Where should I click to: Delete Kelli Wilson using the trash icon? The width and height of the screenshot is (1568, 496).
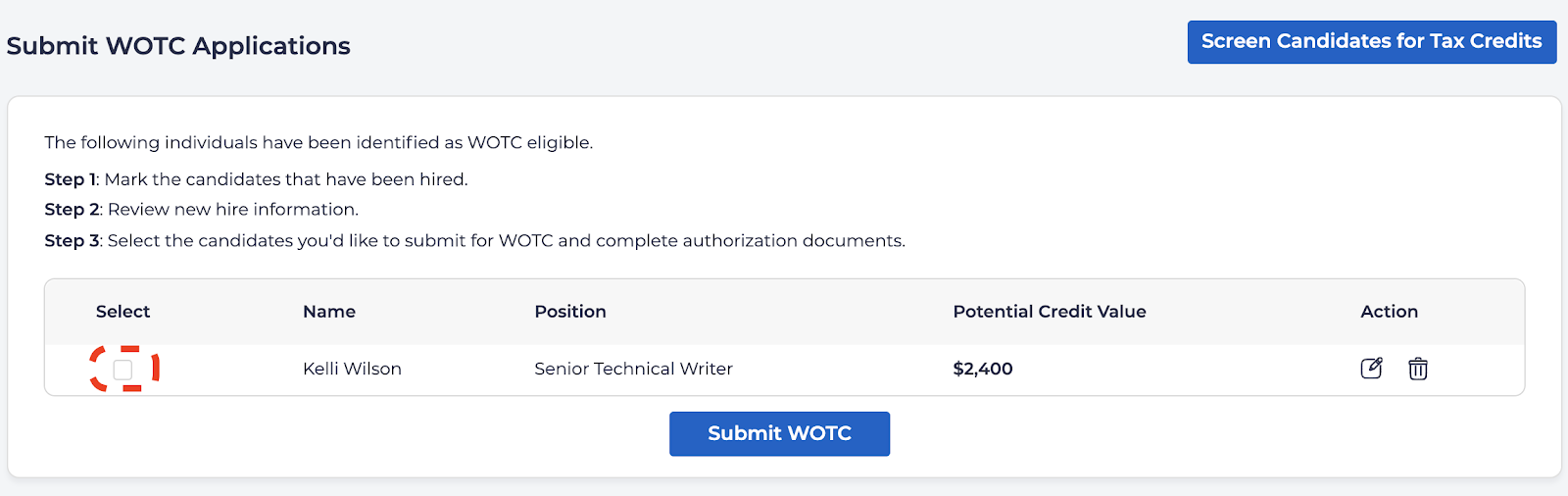pos(1418,369)
